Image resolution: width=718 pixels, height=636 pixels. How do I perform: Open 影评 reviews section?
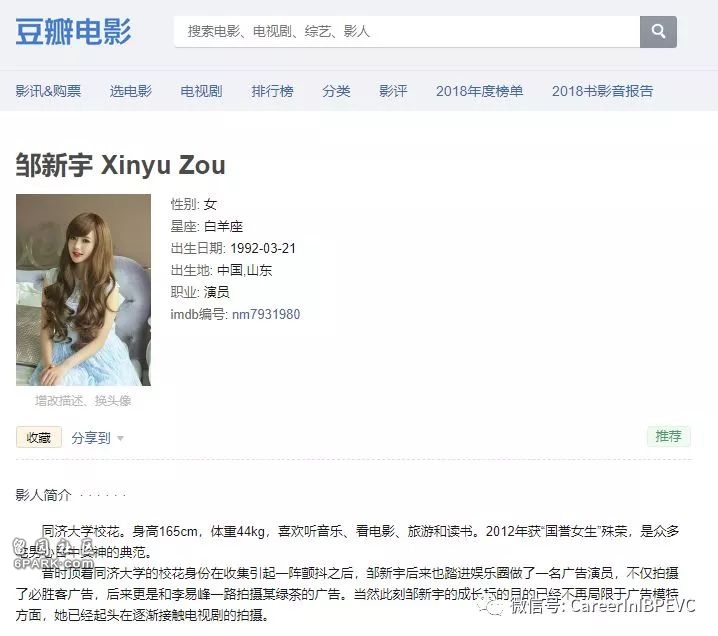click(x=393, y=91)
